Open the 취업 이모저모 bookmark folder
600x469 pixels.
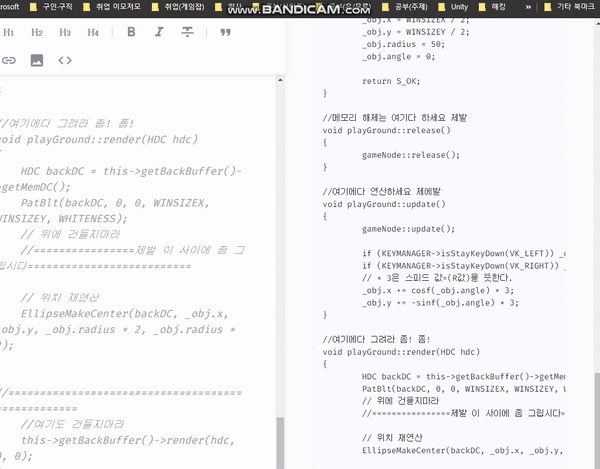[112, 7]
